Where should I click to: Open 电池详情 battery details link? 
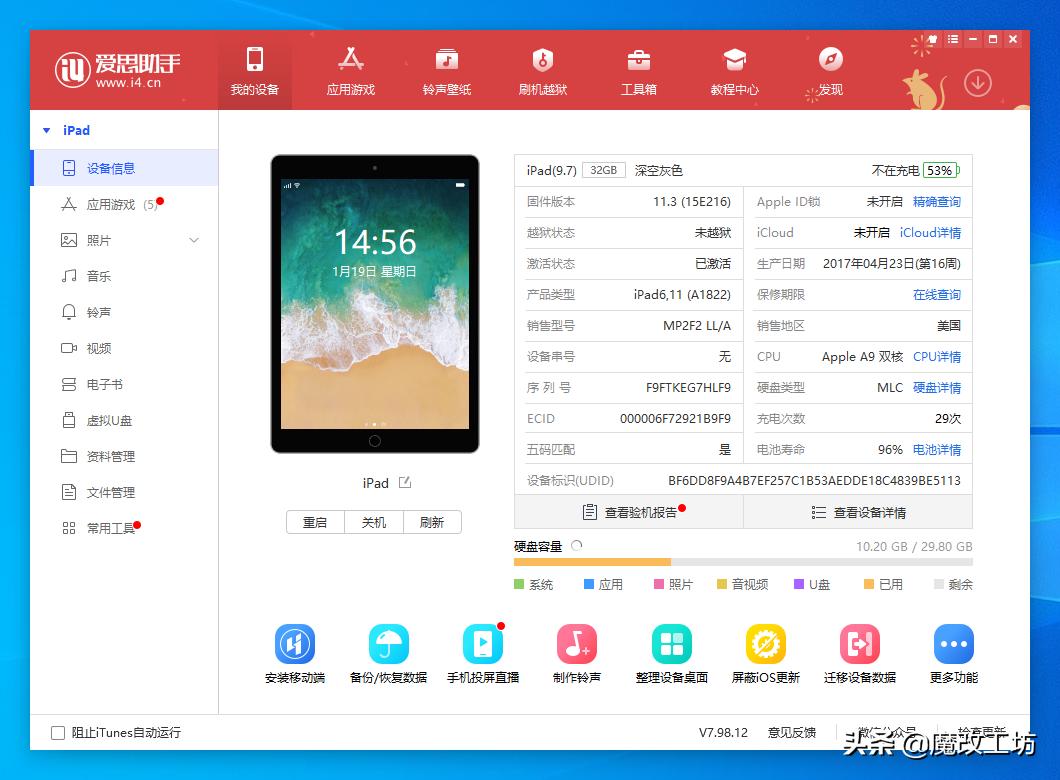pos(940,449)
